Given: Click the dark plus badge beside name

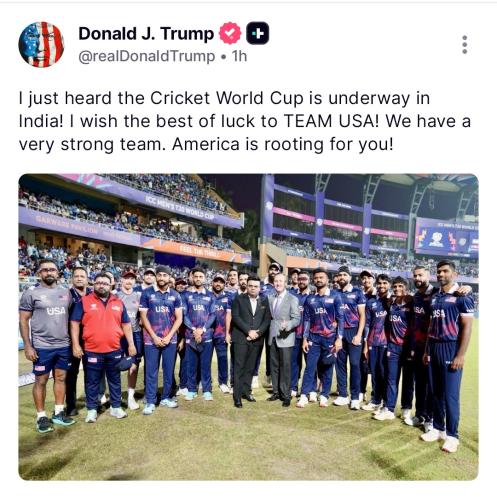Looking at the screenshot, I should (257, 33).
